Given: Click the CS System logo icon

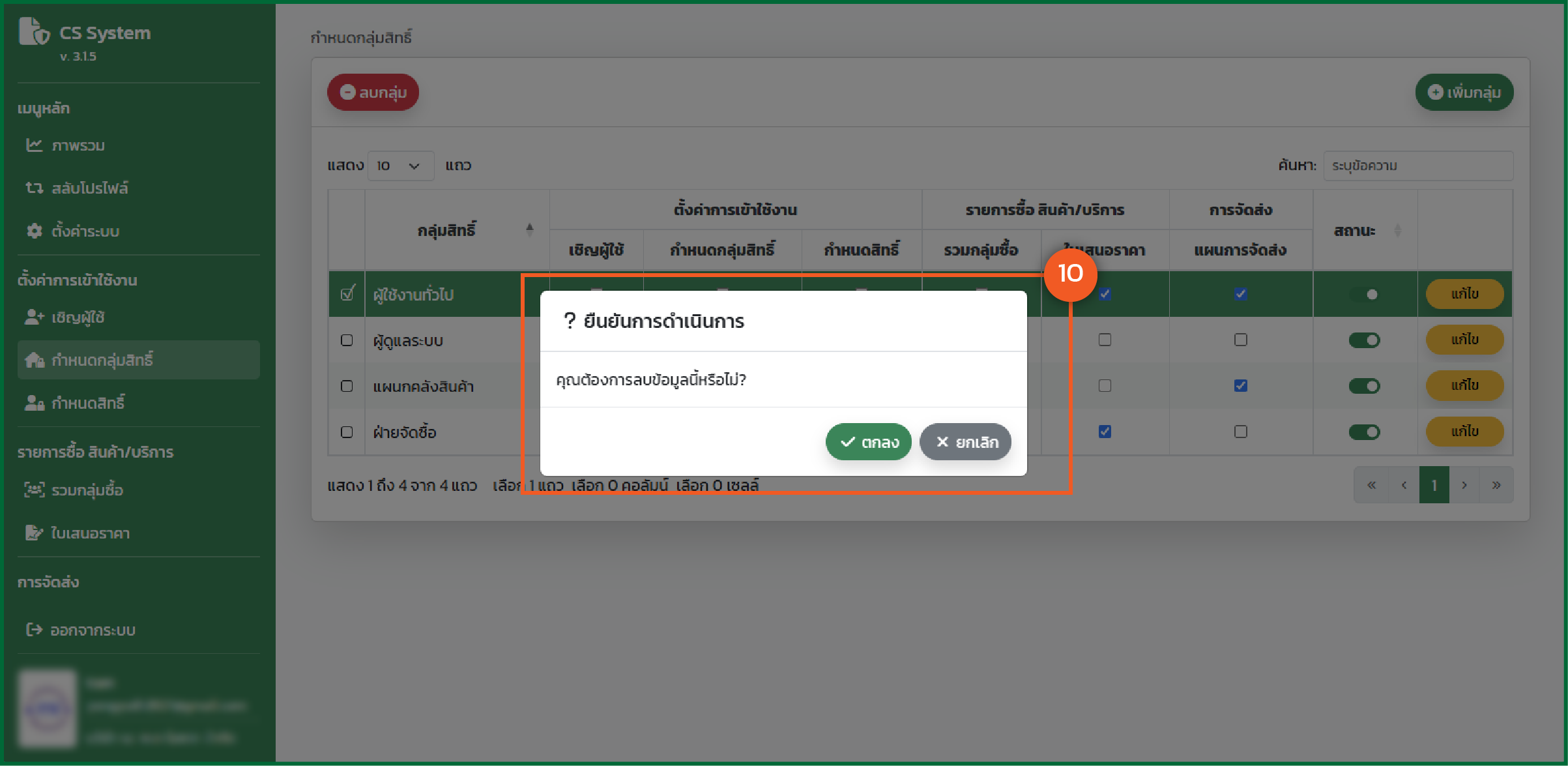Looking at the screenshot, I should pos(34,31).
